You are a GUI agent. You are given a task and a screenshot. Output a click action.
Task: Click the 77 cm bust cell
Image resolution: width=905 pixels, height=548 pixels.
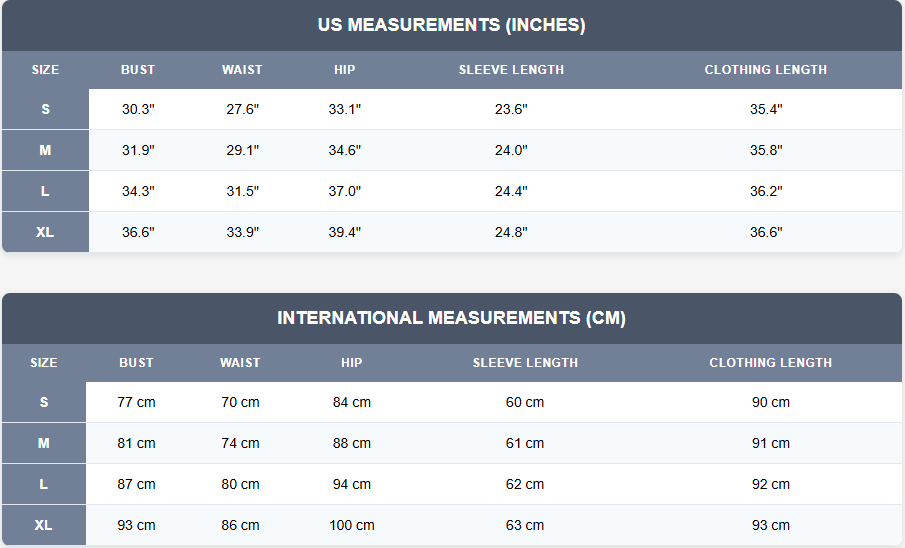coord(136,402)
